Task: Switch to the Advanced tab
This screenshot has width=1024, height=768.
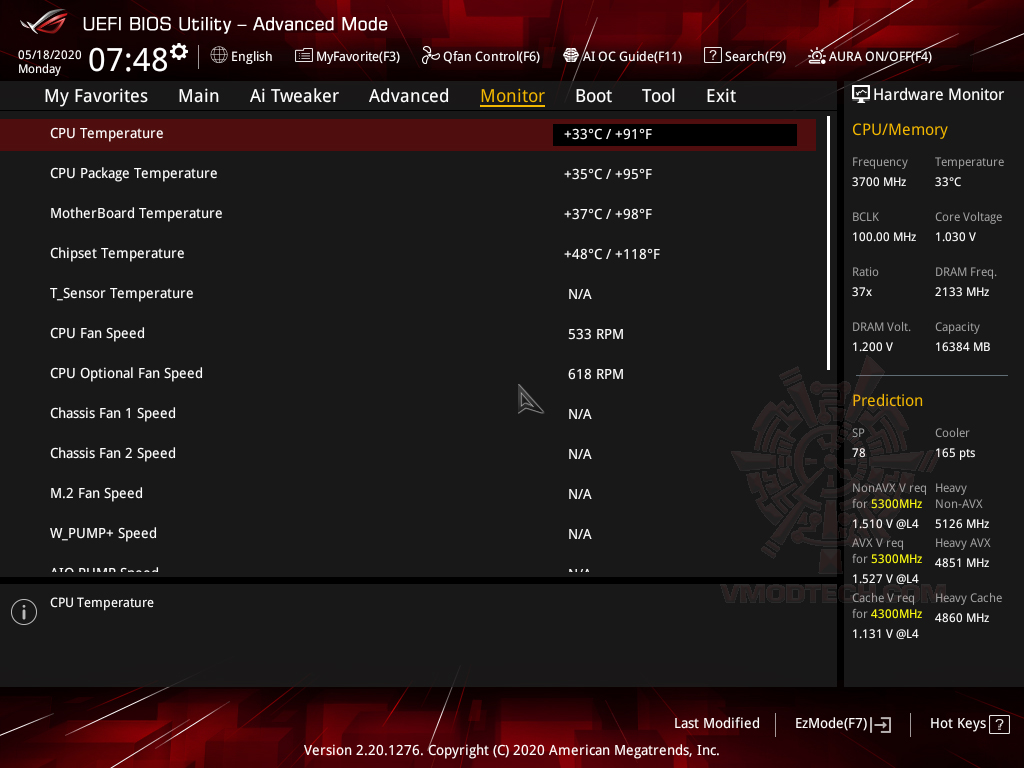Action: [409, 96]
